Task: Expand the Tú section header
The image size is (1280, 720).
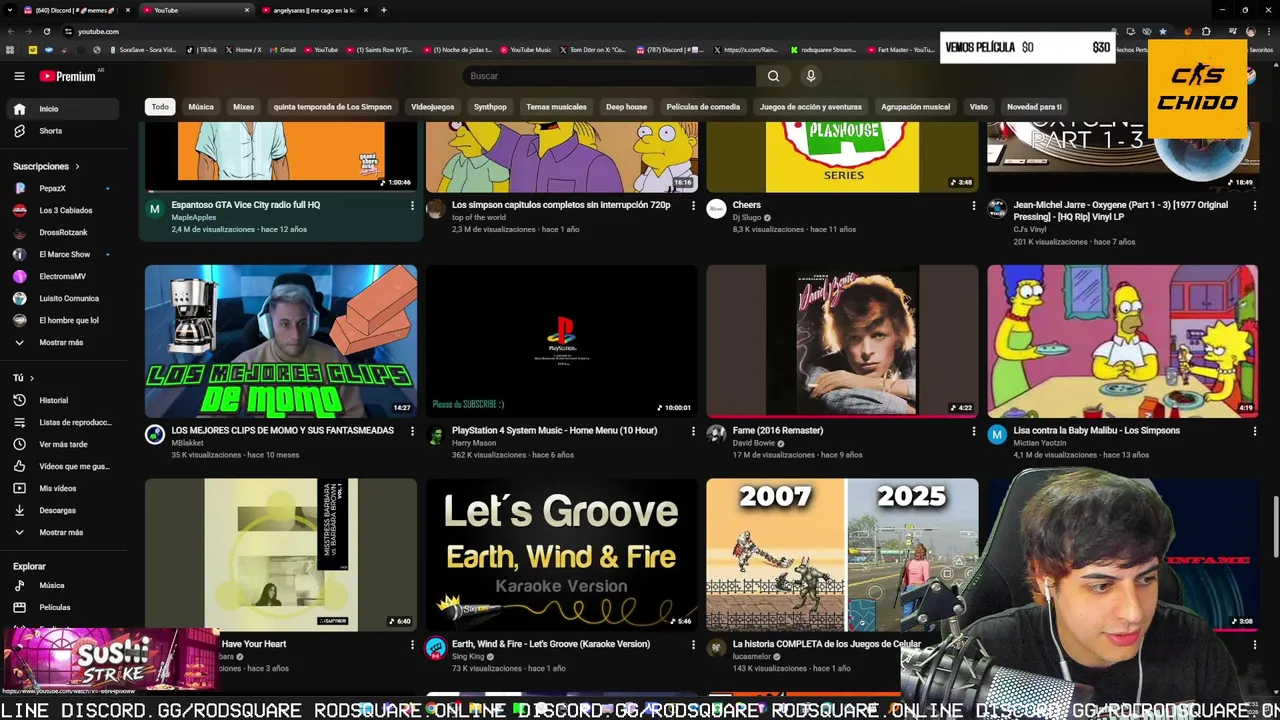Action: point(23,378)
